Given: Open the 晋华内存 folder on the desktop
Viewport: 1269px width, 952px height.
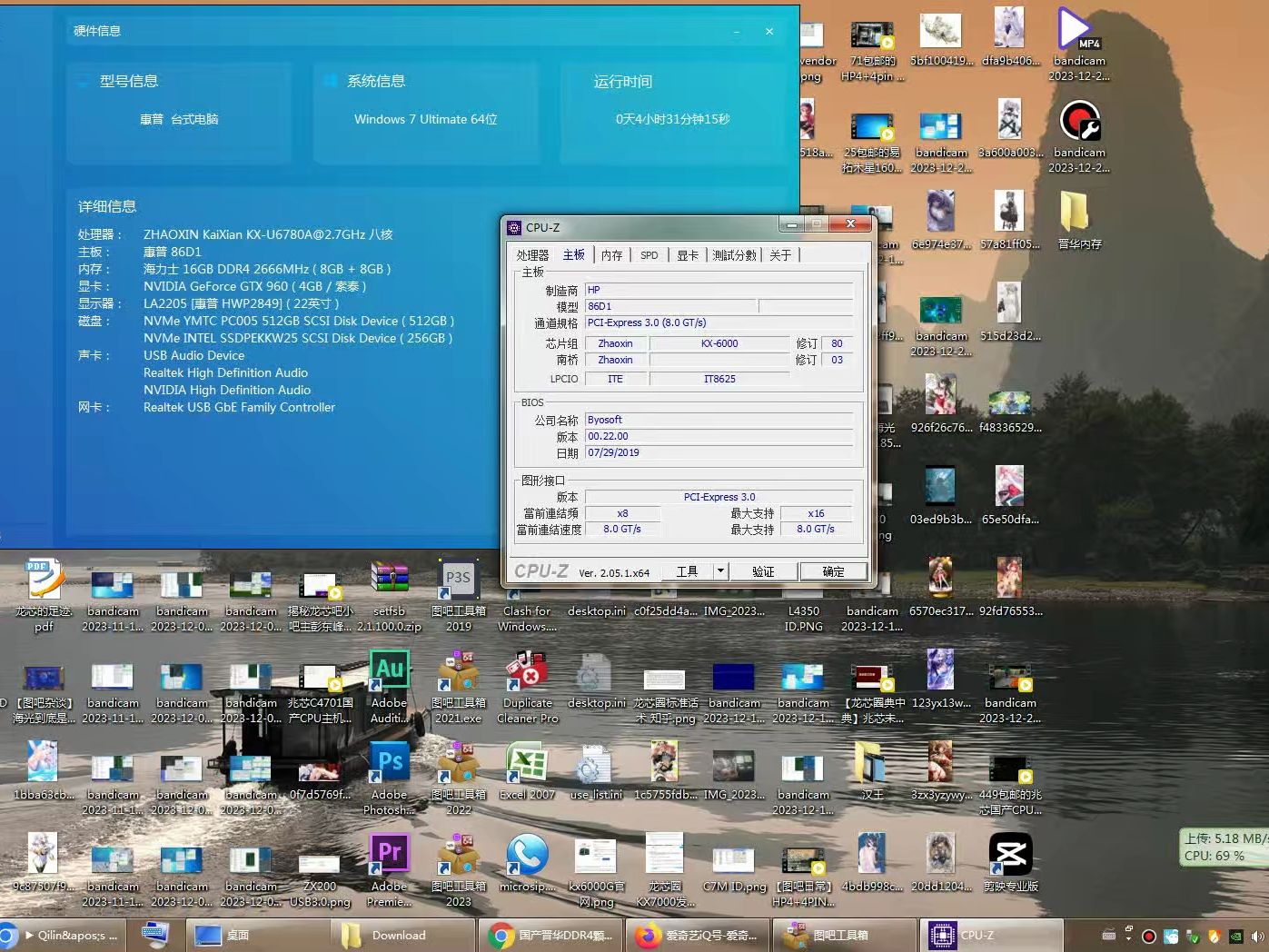Looking at the screenshot, I should click(1078, 219).
